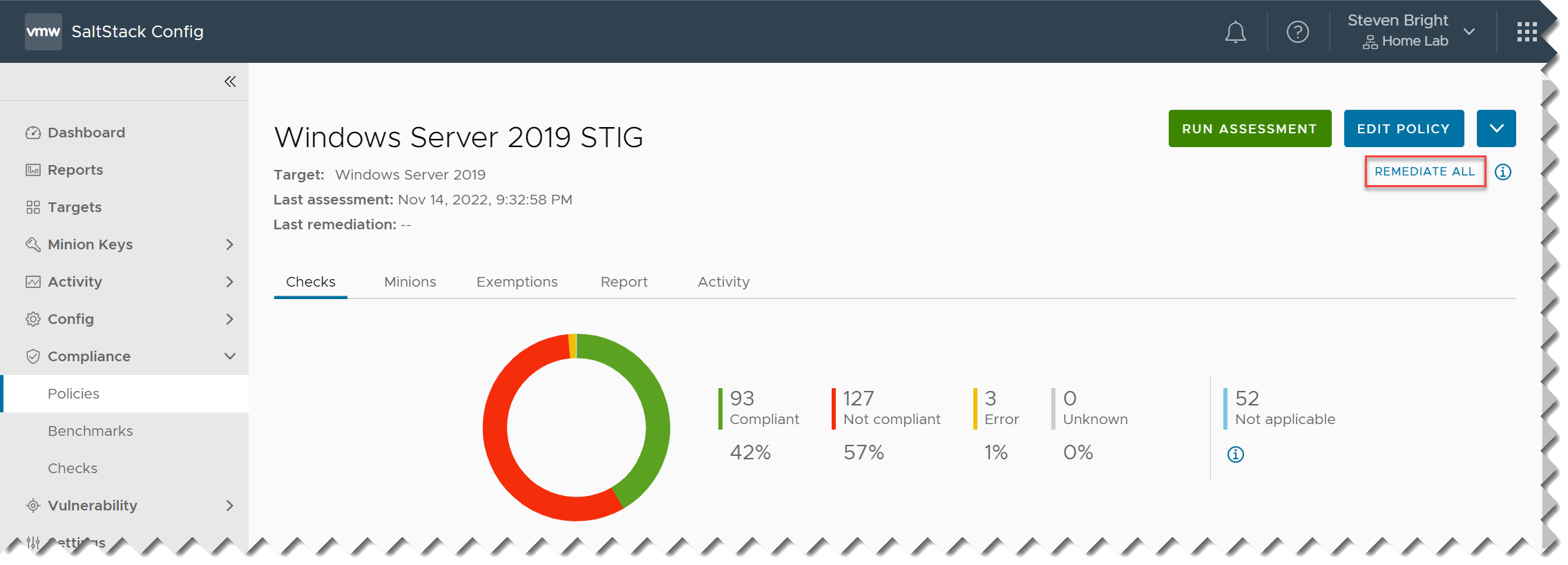The height and width of the screenshot is (565, 1568).
Task: Click the notifications bell icon
Action: click(1235, 32)
